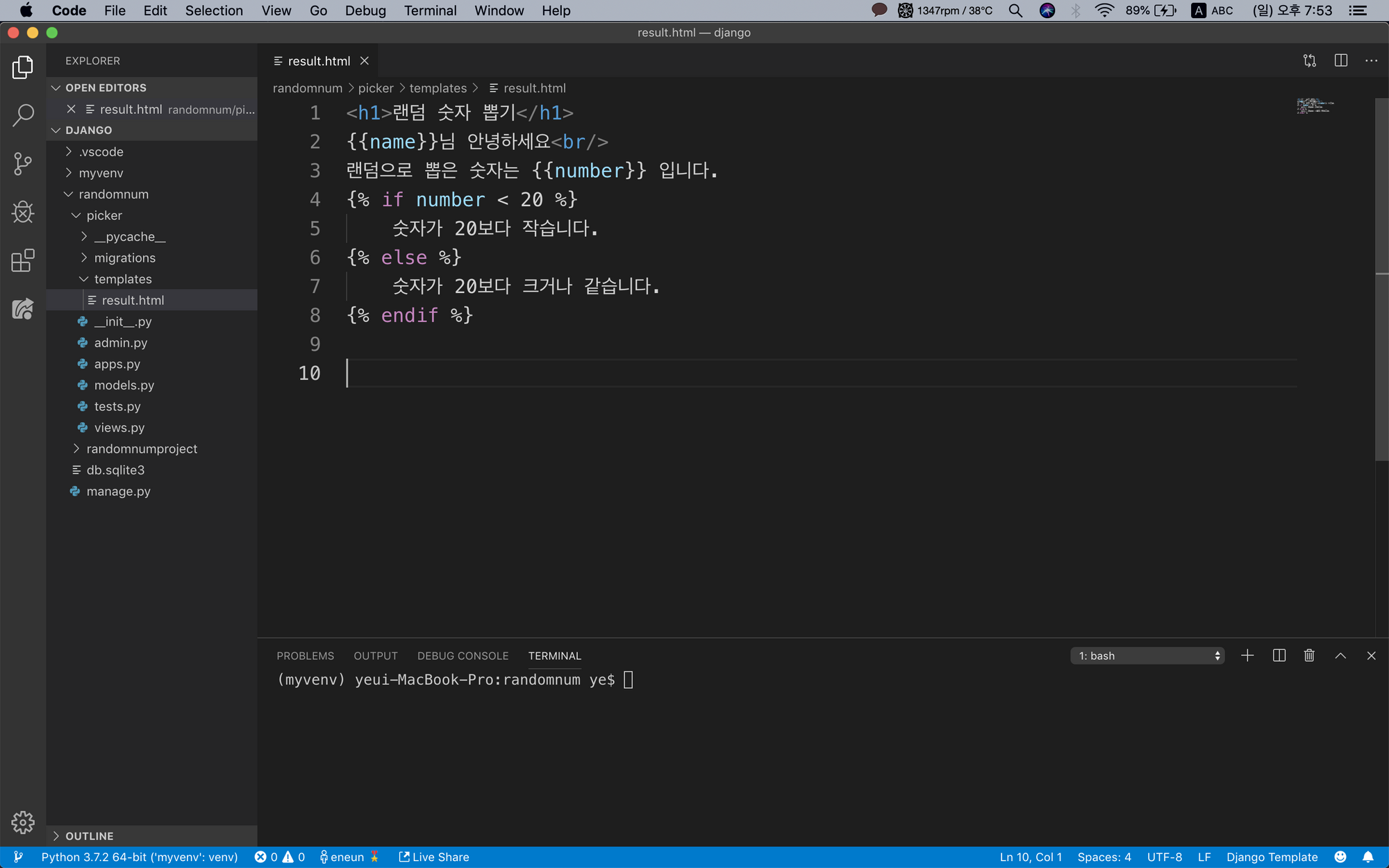Open the Source Control view
This screenshot has width=1389, height=868.
tap(23, 164)
